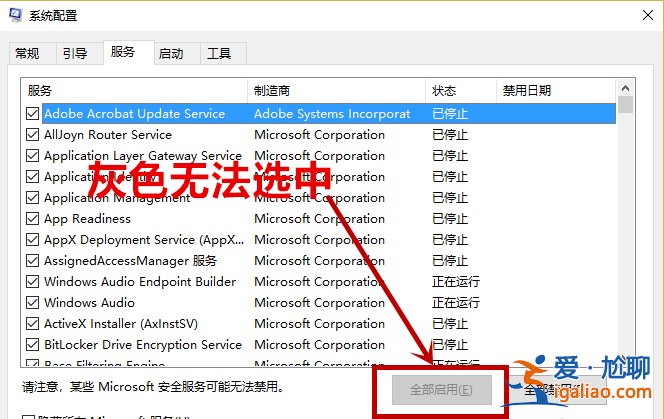The image size is (664, 419).
Task: Click the System Configuration title bar icon
Action: [16, 15]
